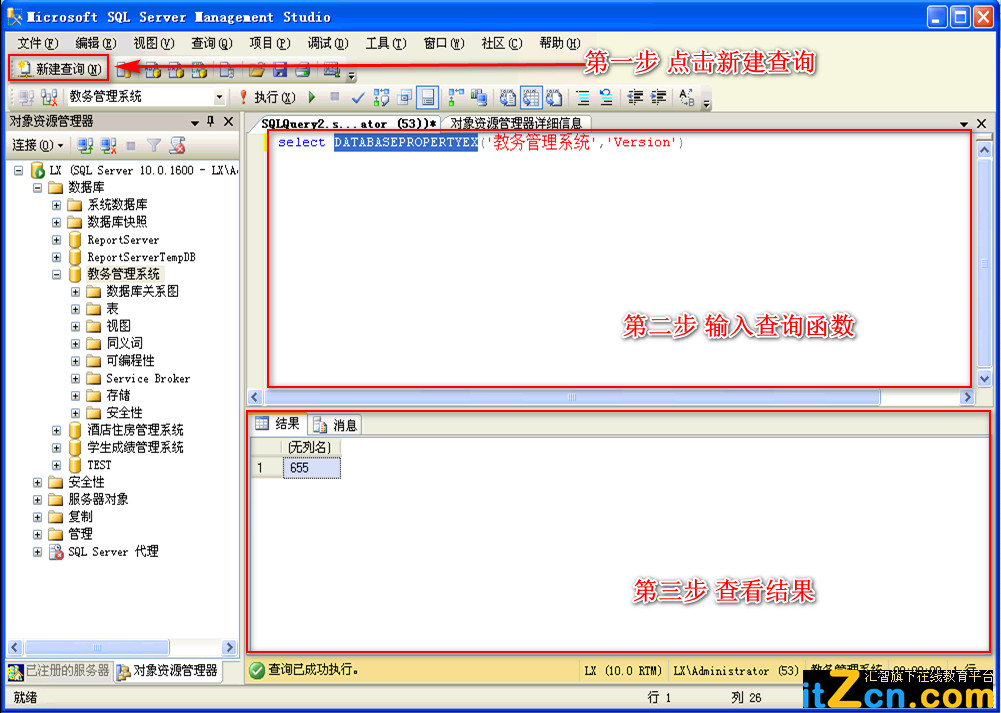Expand the 表 tables folder
Screen dimensions: 1001x713
75,309
